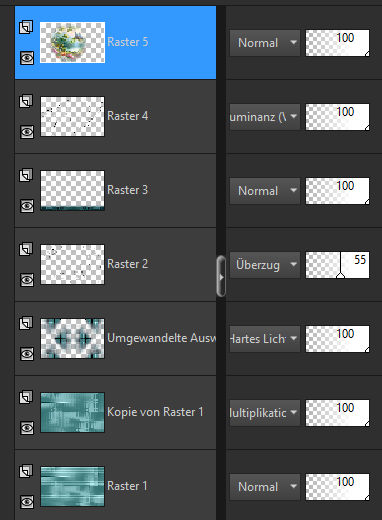Click the opacity slider of Umgewandelte Auswahl layer
The image size is (382, 520).
click(x=337, y=339)
